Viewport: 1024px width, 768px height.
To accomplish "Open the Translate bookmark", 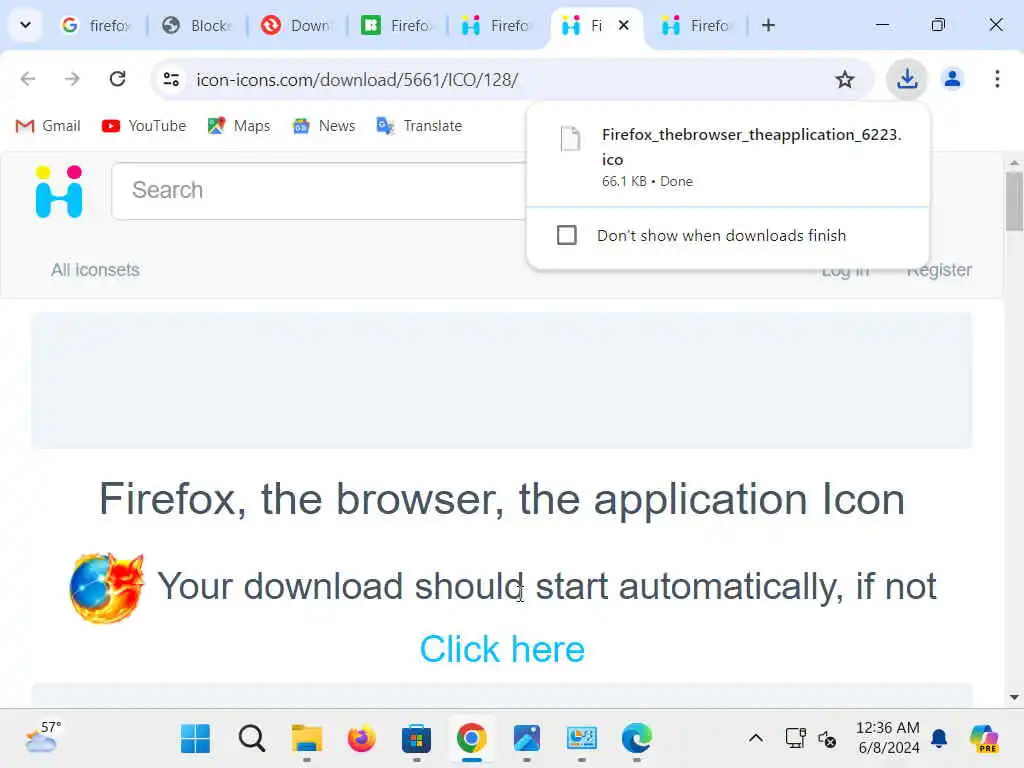I will pyautogui.click(x=419, y=125).
